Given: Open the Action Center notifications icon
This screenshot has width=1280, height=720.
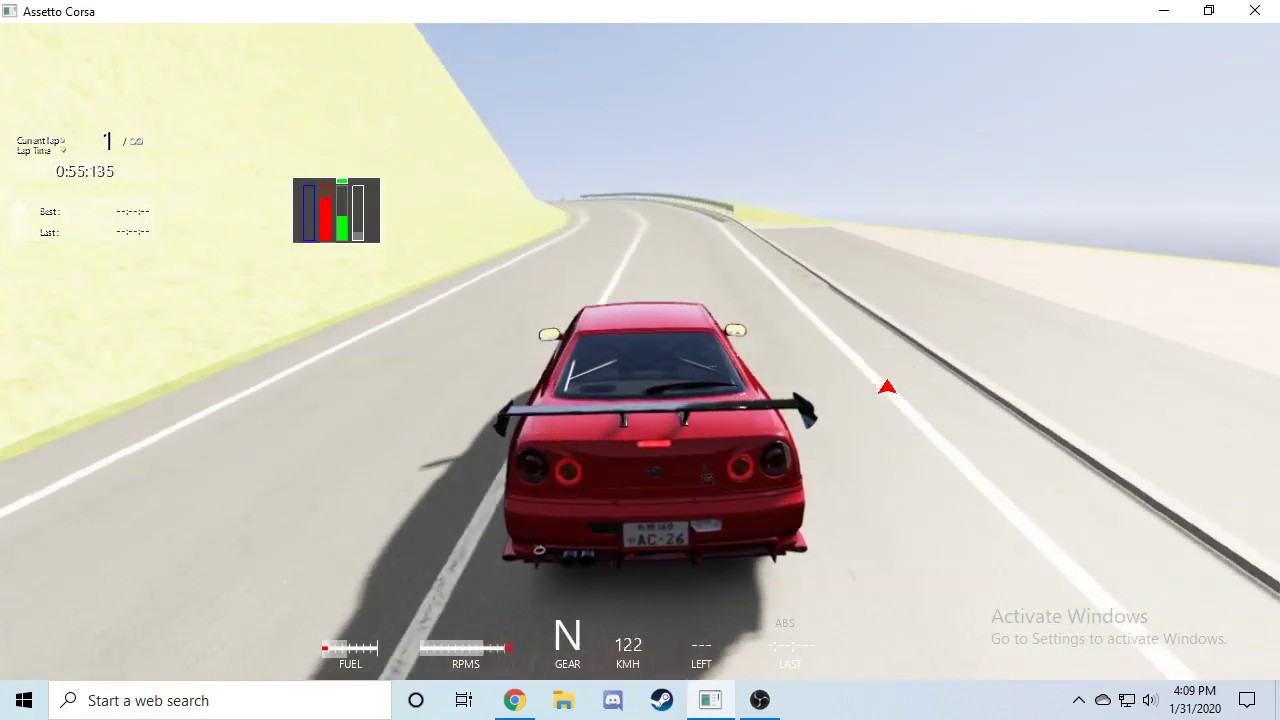Looking at the screenshot, I should [1247, 700].
